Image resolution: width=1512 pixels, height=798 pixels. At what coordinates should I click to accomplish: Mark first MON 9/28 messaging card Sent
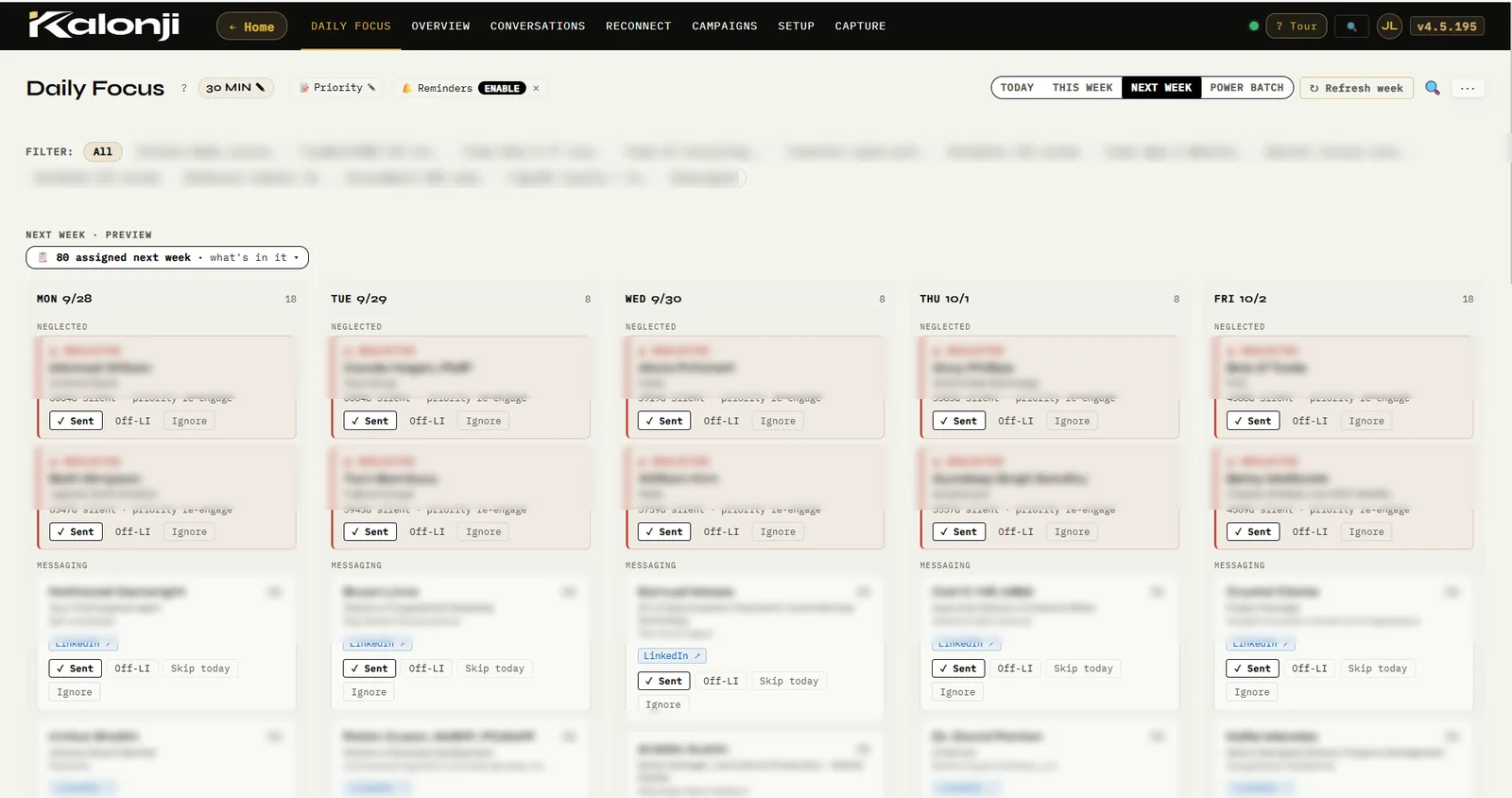tap(76, 668)
